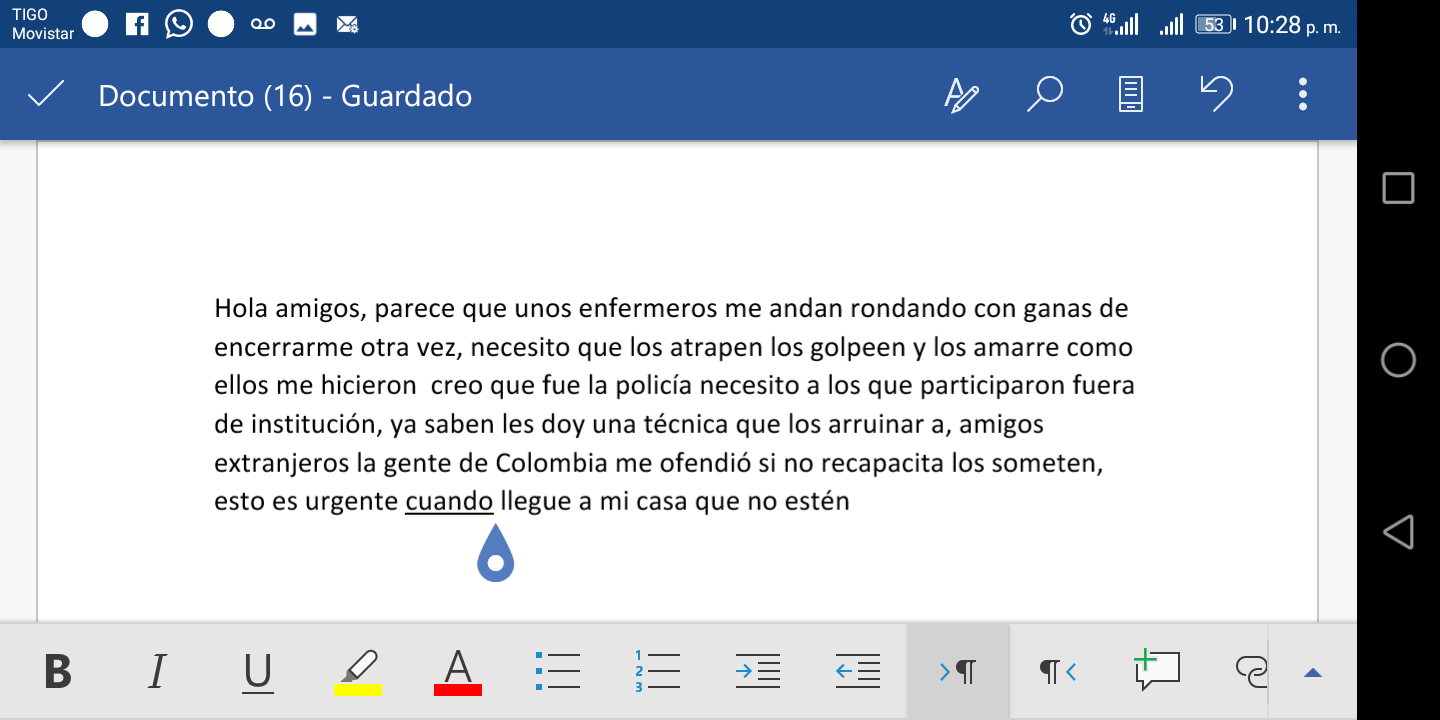Insert a new comment
The image size is (1440, 720).
(x=1157, y=669)
